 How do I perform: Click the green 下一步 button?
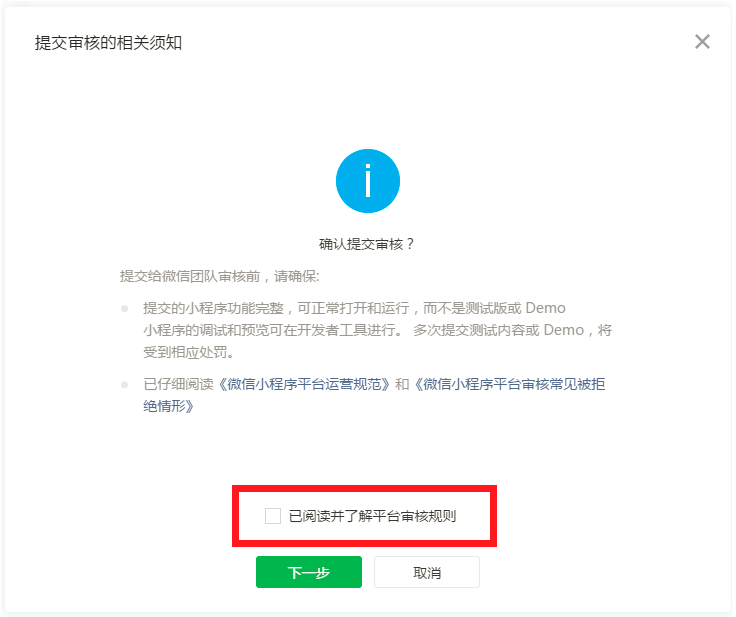click(309, 572)
